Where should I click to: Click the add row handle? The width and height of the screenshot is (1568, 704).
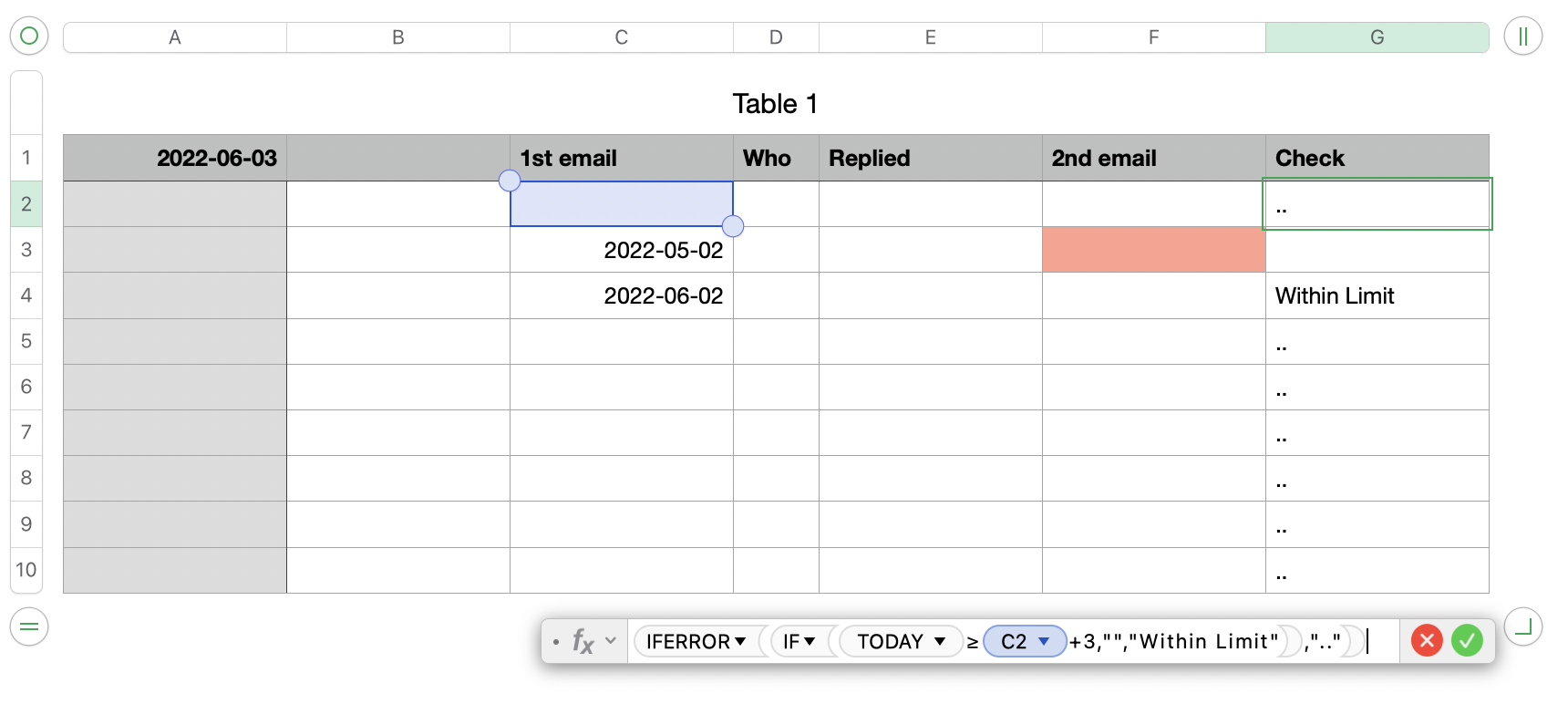pyautogui.click(x=29, y=626)
